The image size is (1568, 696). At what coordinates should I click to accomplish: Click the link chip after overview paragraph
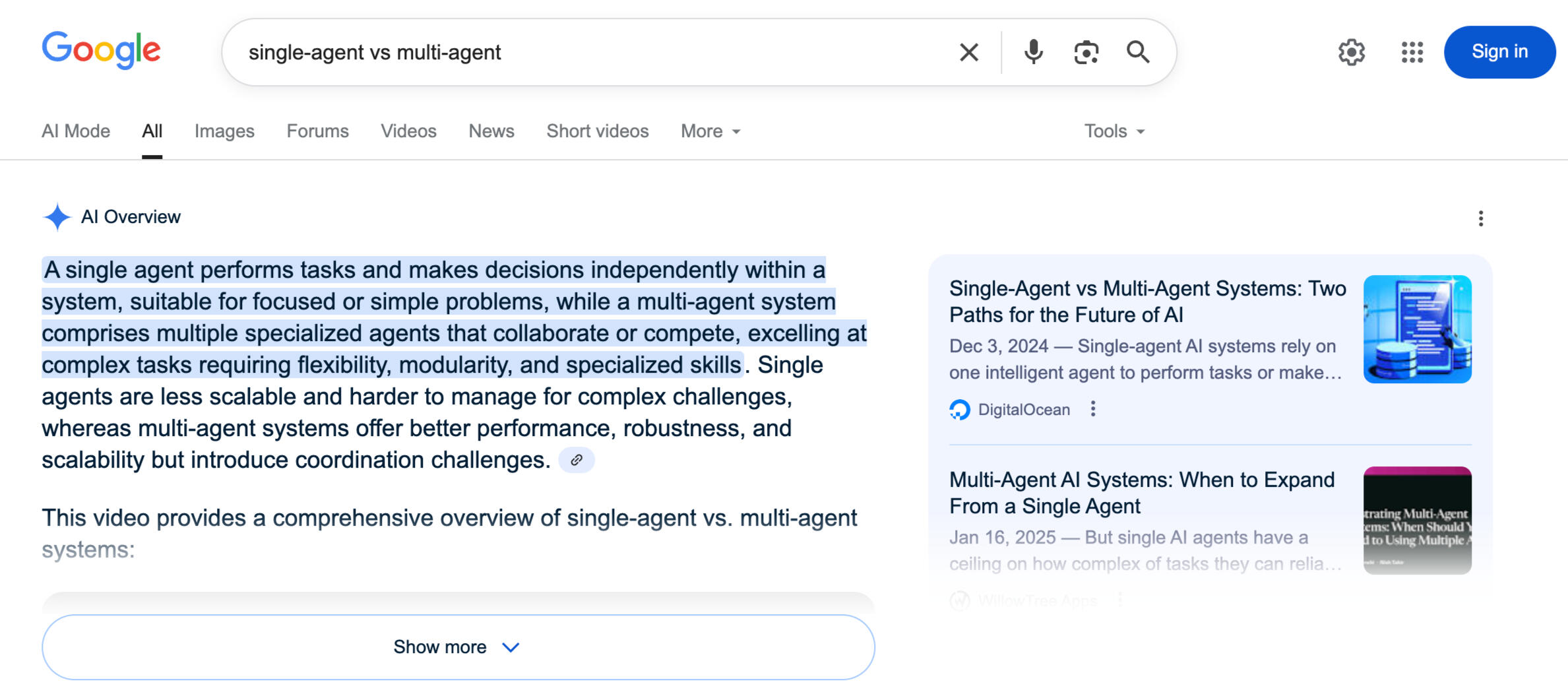click(x=576, y=460)
